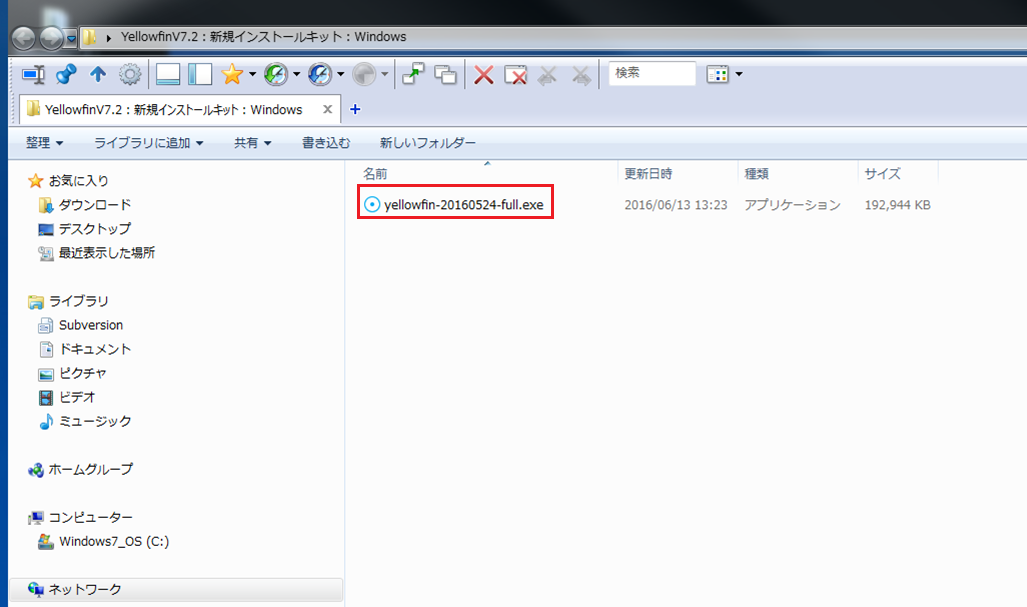Open the ビデオ library
This screenshot has height=607, width=1027.
pos(77,397)
